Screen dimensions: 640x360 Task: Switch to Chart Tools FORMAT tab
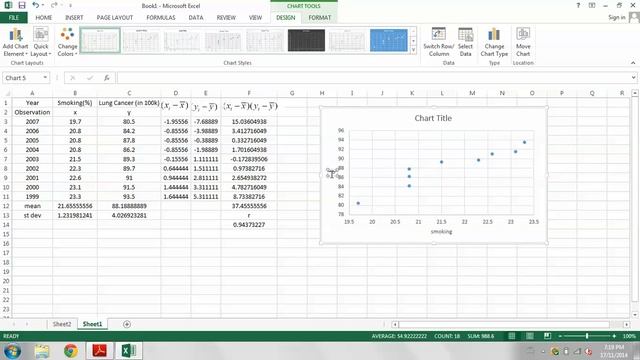tap(320, 18)
